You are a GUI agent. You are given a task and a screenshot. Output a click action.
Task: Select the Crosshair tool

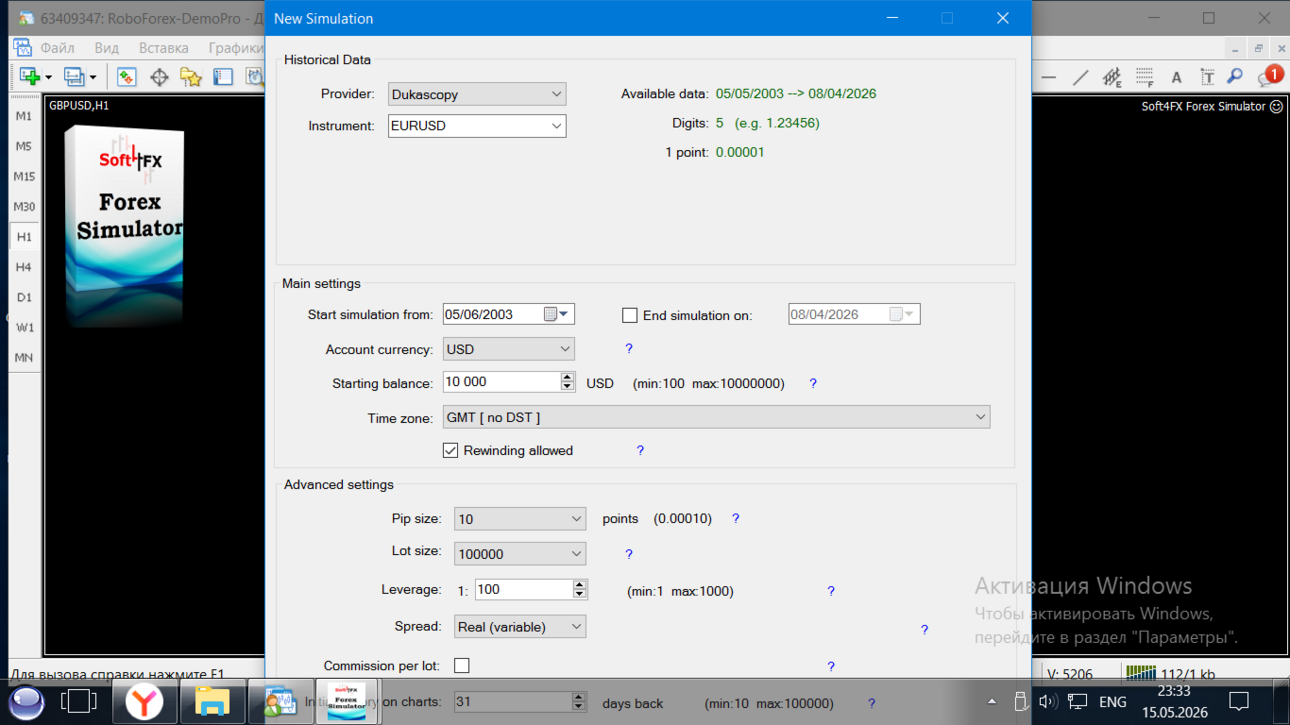[x=159, y=77]
